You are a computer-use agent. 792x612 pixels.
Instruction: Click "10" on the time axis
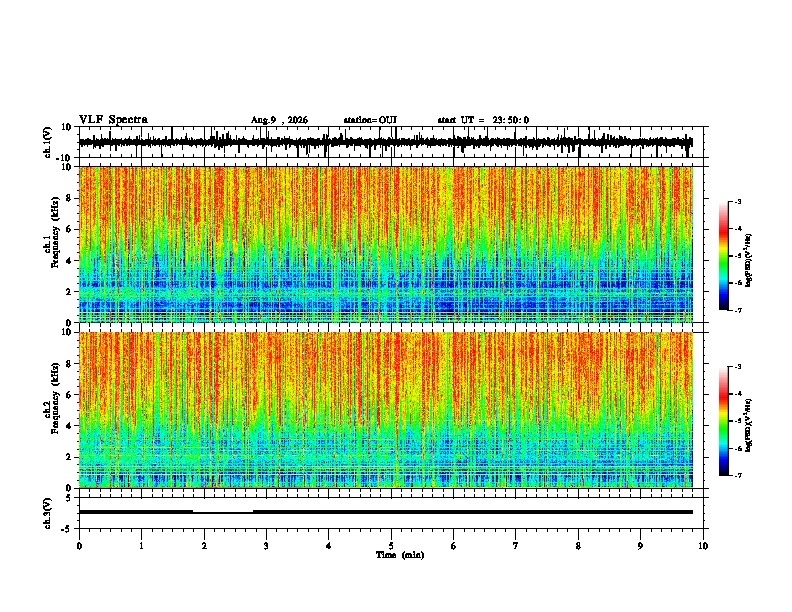click(703, 546)
